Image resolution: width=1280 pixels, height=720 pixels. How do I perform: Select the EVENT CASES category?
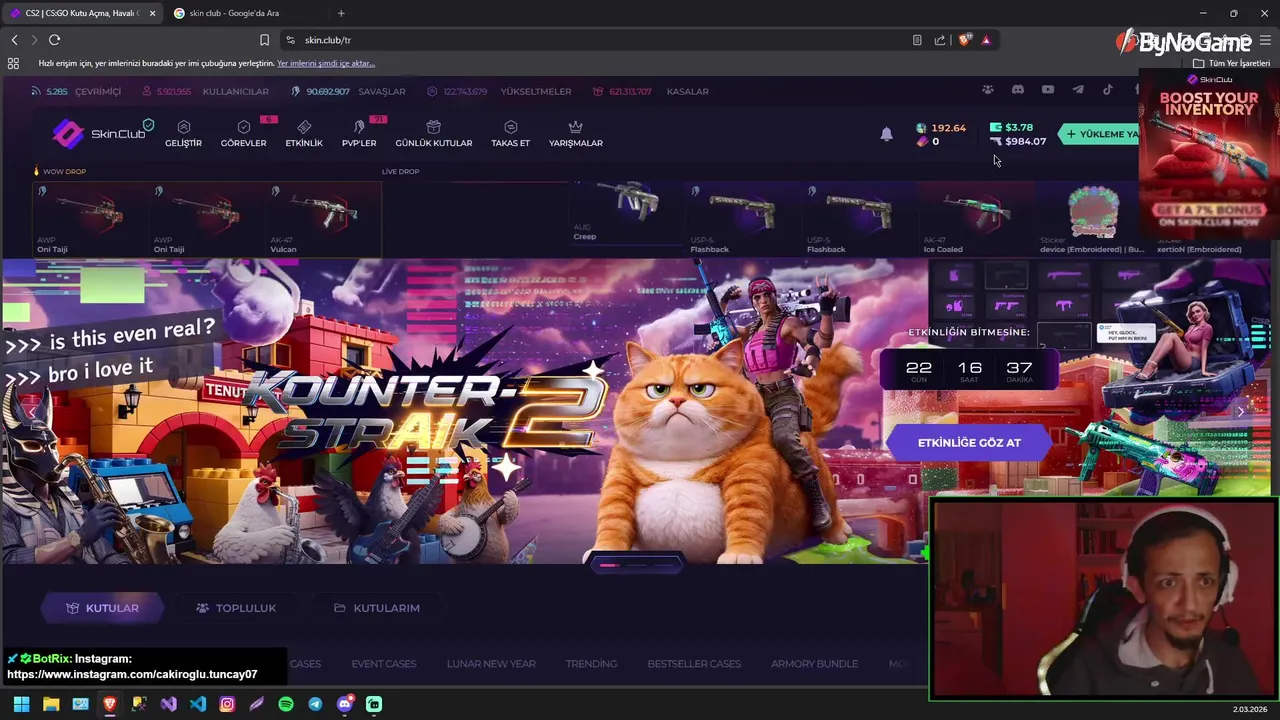383,664
